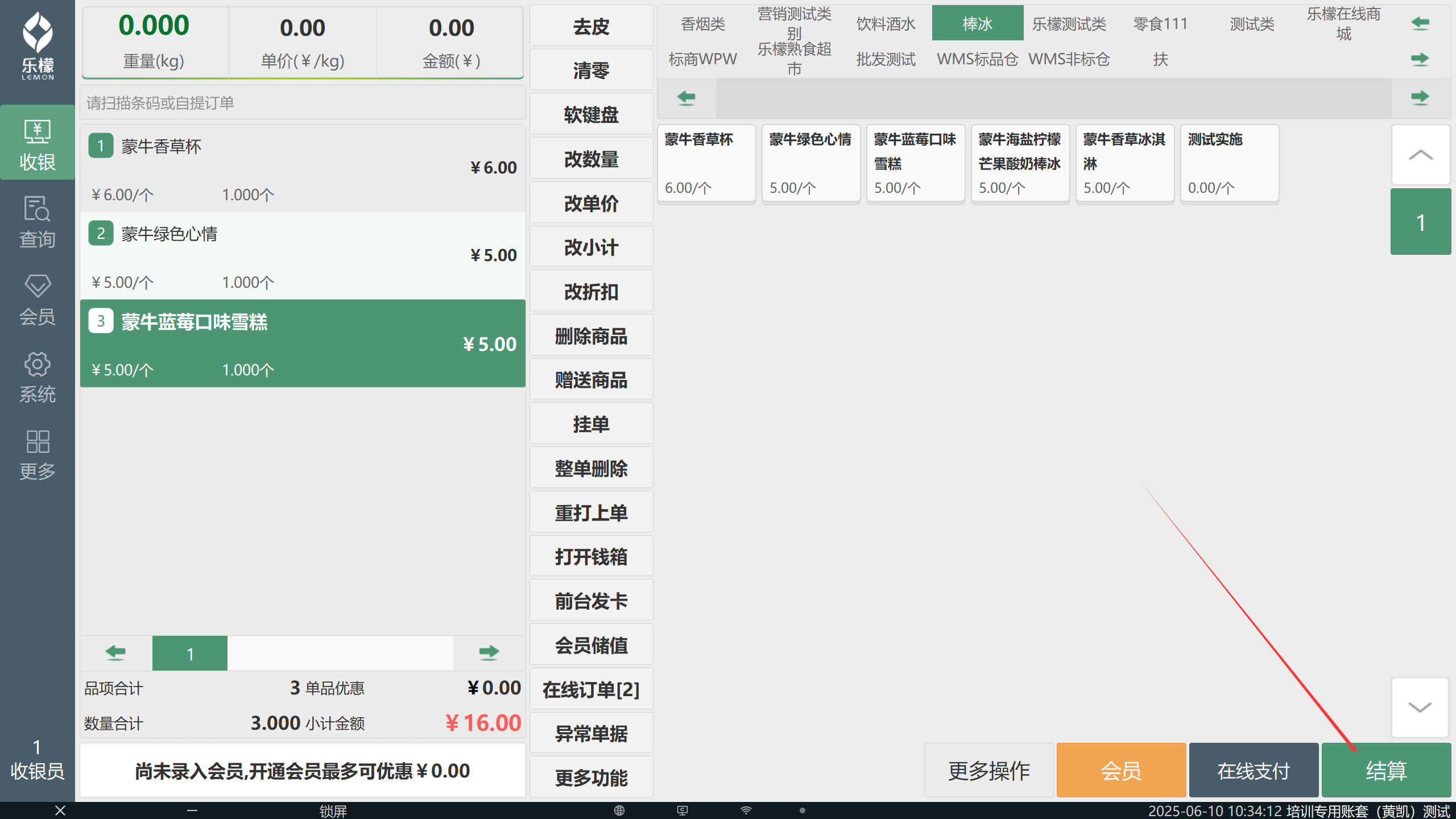Click the Wi-Fi icon in status bar
Viewport: 1456px width, 819px height.
tap(746, 810)
